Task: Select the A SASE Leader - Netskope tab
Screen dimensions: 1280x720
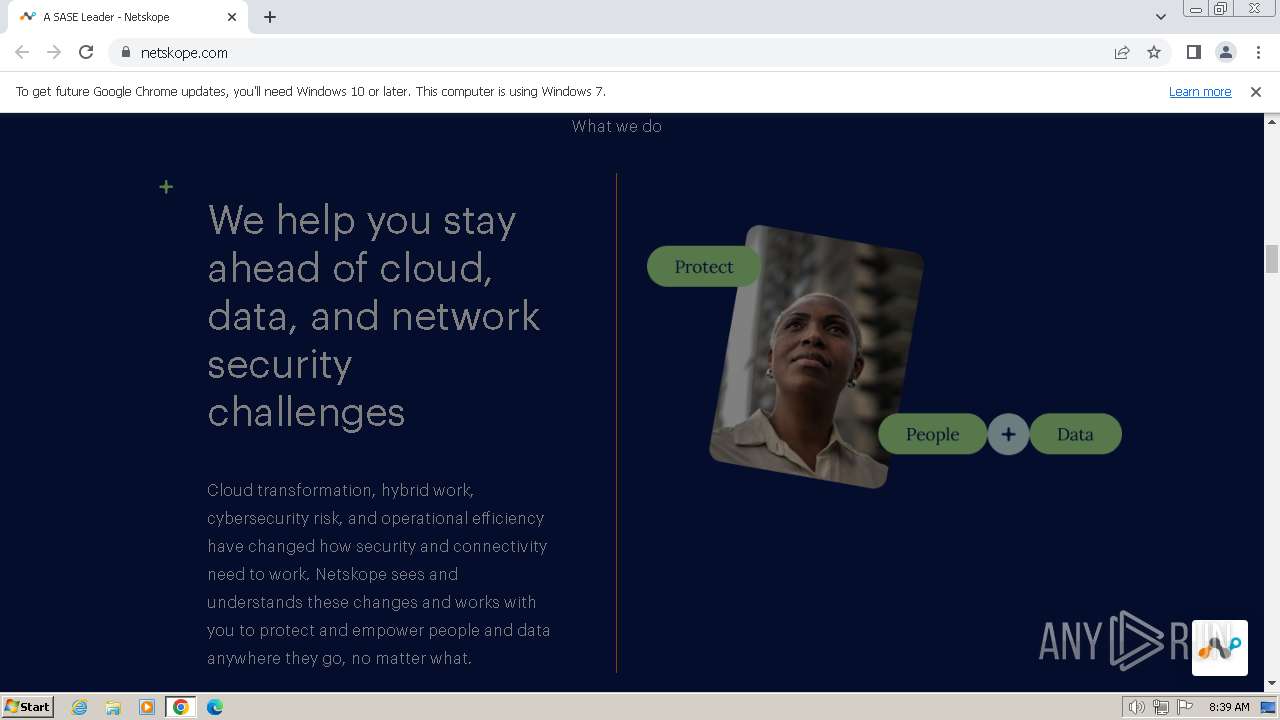Action: tap(128, 17)
